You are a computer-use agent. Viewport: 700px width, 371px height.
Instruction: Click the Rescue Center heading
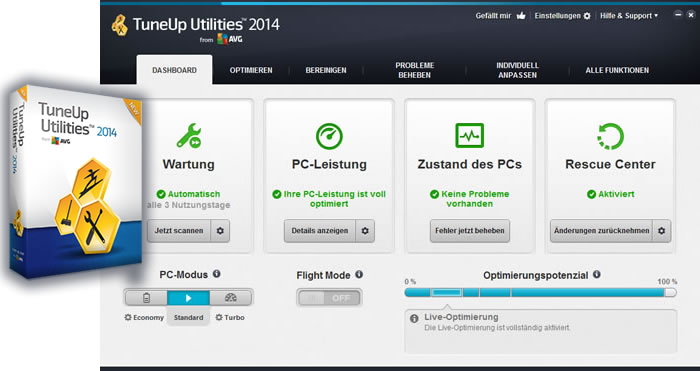point(610,164)
